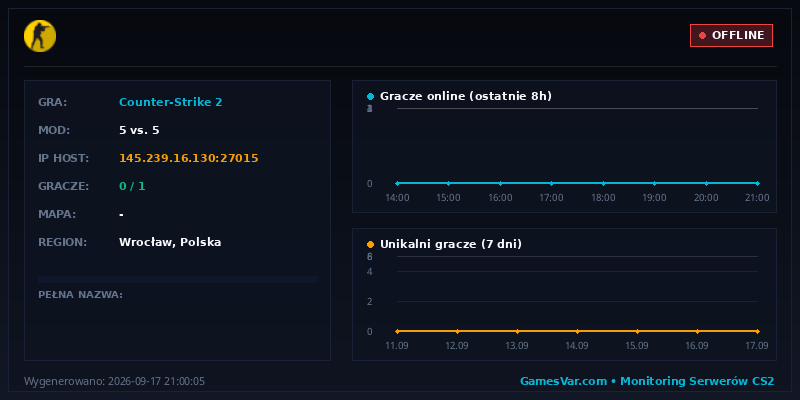
Task: Open GamesVar.com Monitoring Serwerów CS2 link
Action: pos(647,381)
